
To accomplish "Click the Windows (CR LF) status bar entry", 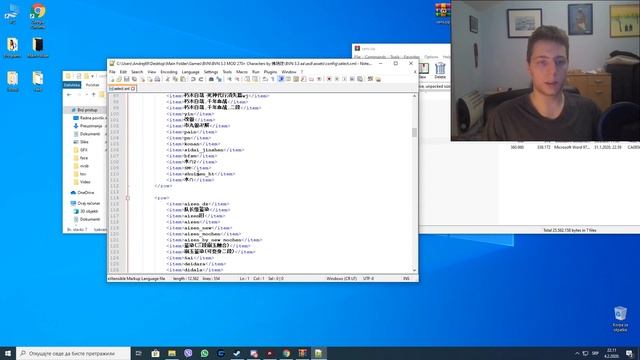I will click(x=342, y=278).
